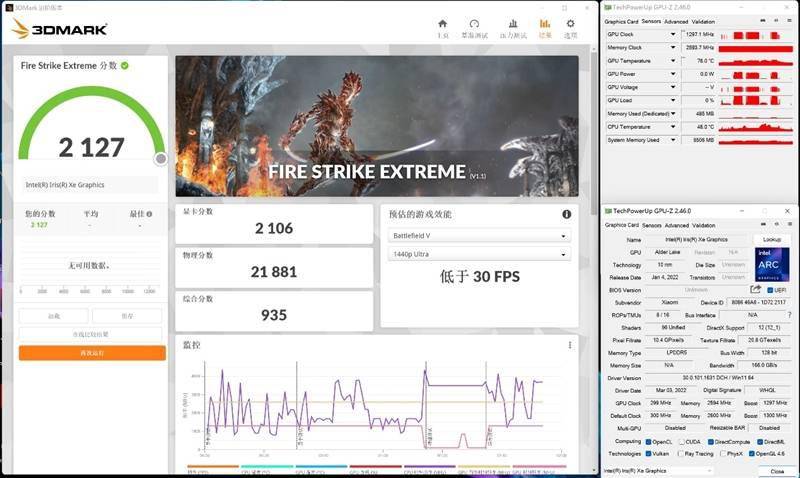800x478 pixels.
Task: Toggle the CUDA checkbox
Action: 681,442
